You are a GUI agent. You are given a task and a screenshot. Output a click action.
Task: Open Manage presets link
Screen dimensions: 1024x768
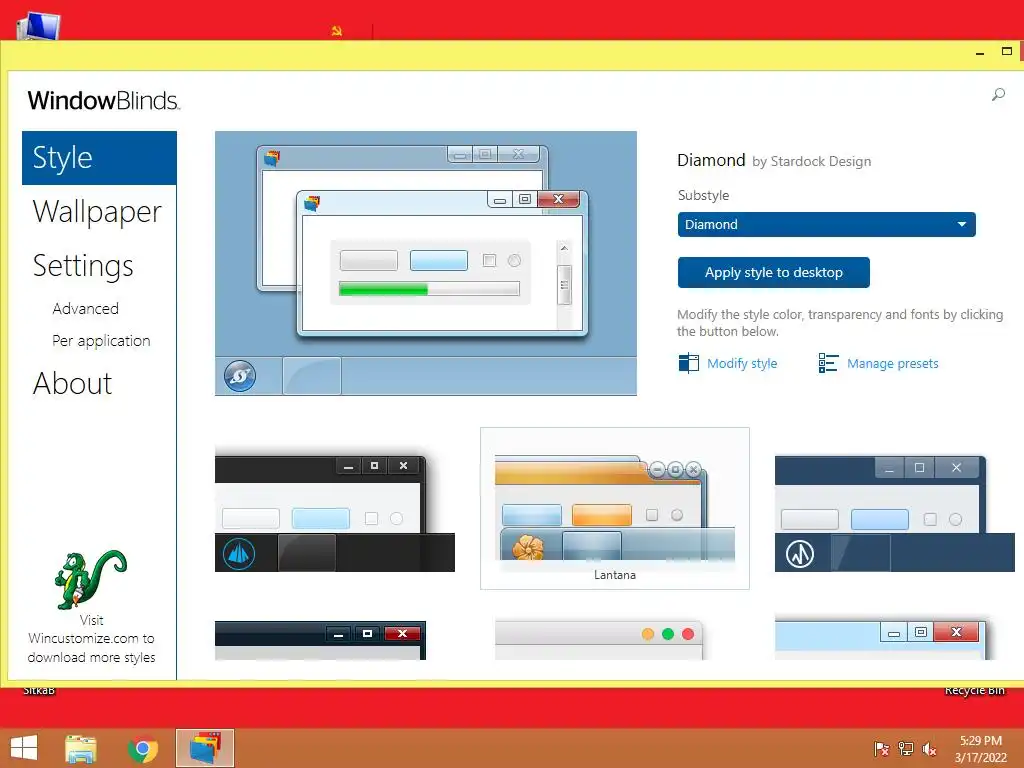tap(892, 364)
